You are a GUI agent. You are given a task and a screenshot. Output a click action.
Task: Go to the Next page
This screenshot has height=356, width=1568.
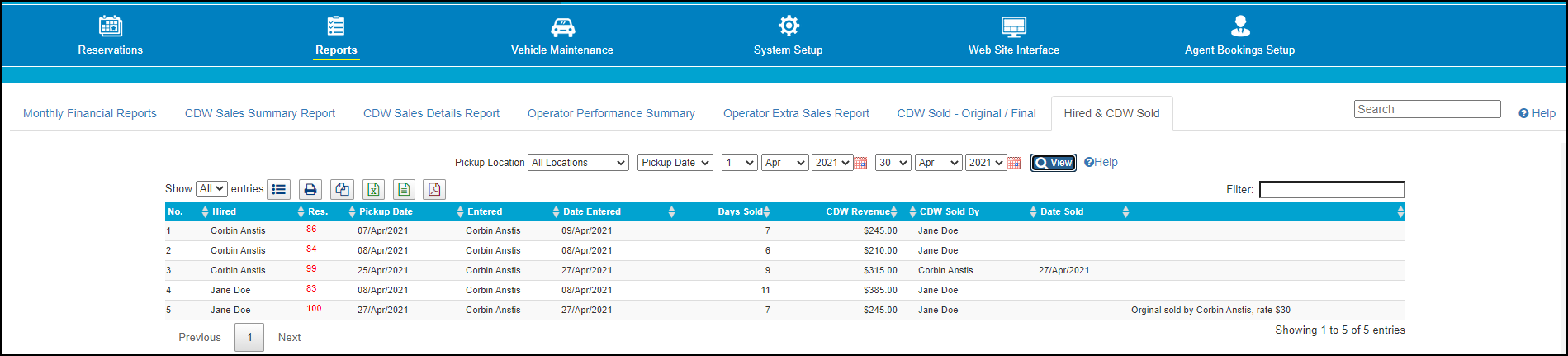289,337
